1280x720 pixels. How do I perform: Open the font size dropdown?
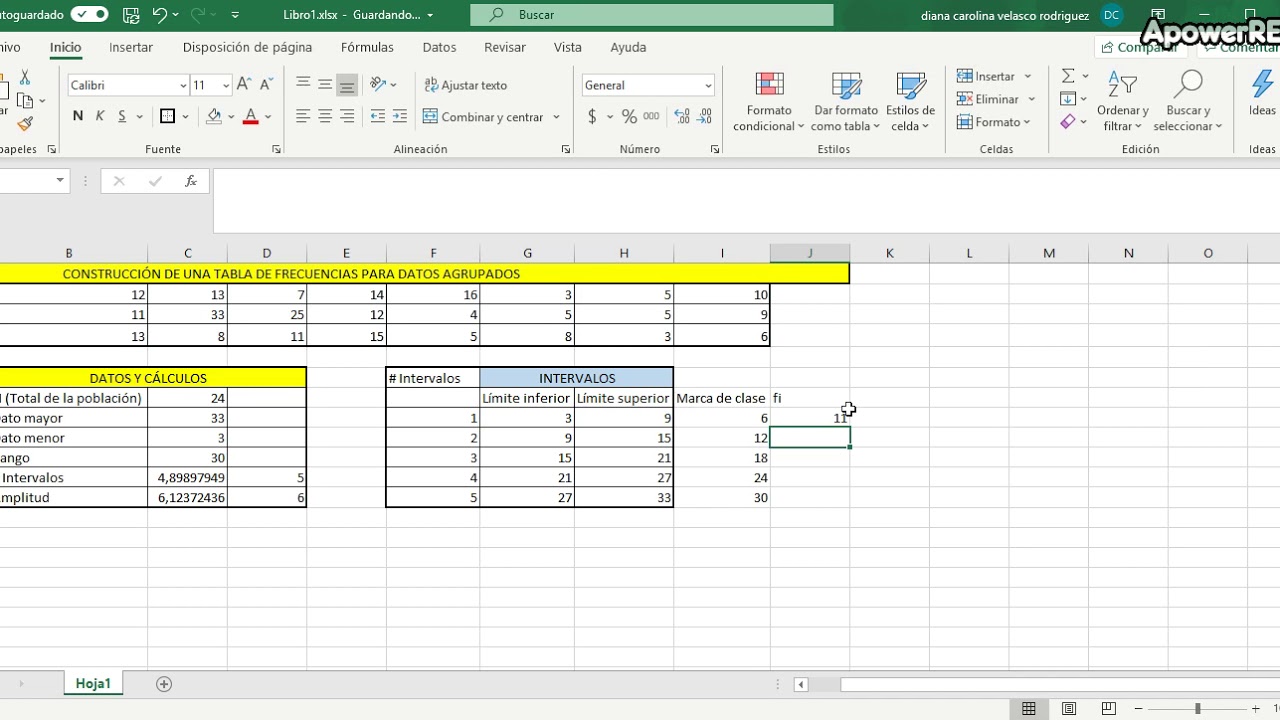click(226, 85)
